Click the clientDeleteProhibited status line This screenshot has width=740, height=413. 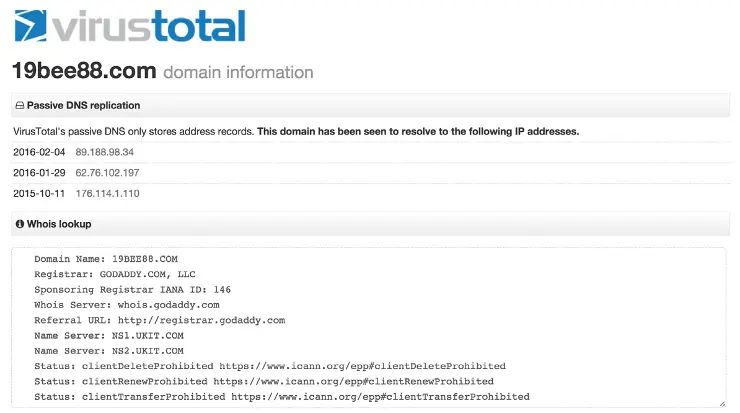[x=269, y=366]
